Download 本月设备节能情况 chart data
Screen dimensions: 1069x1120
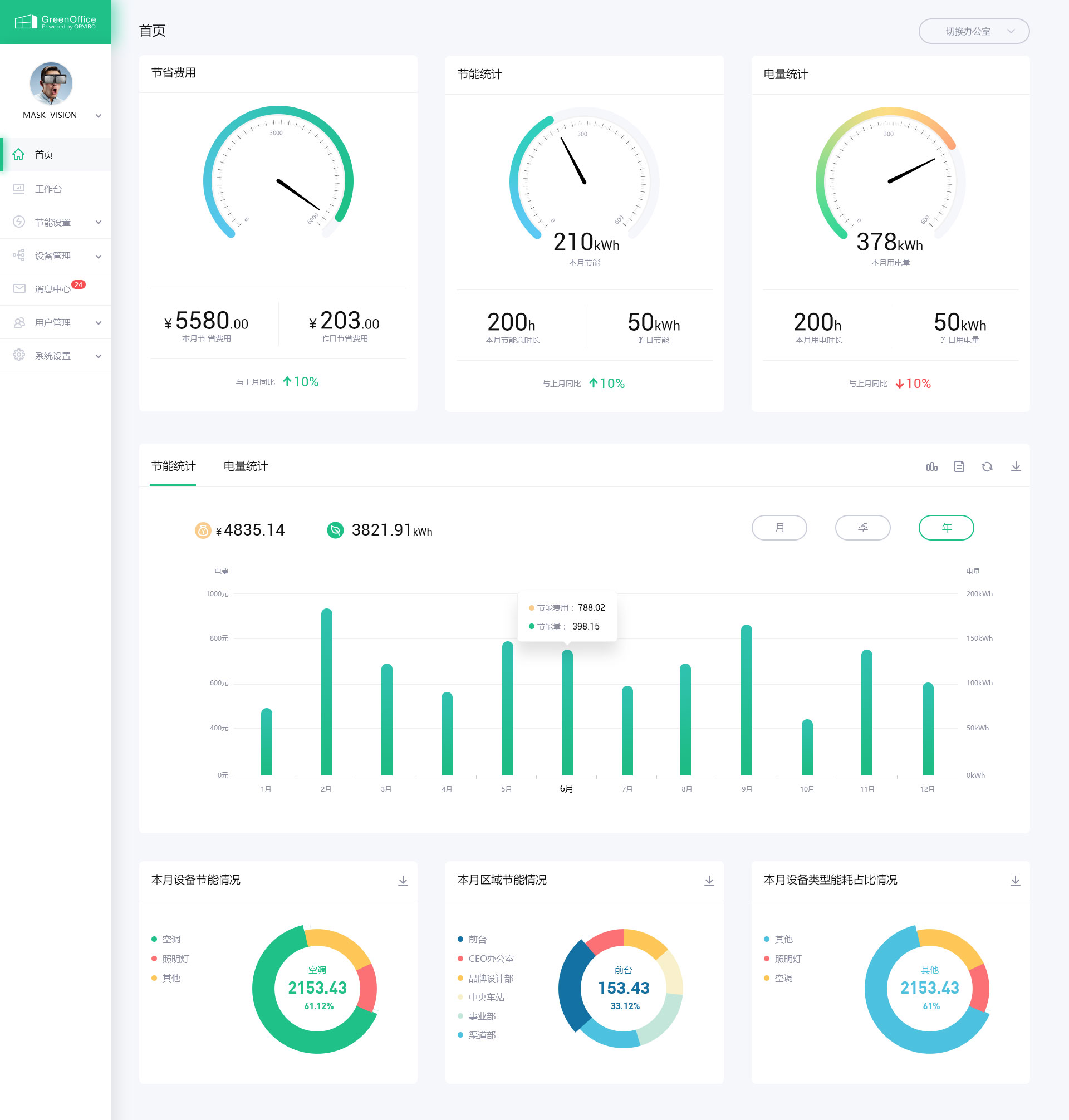tap(403, 880)
